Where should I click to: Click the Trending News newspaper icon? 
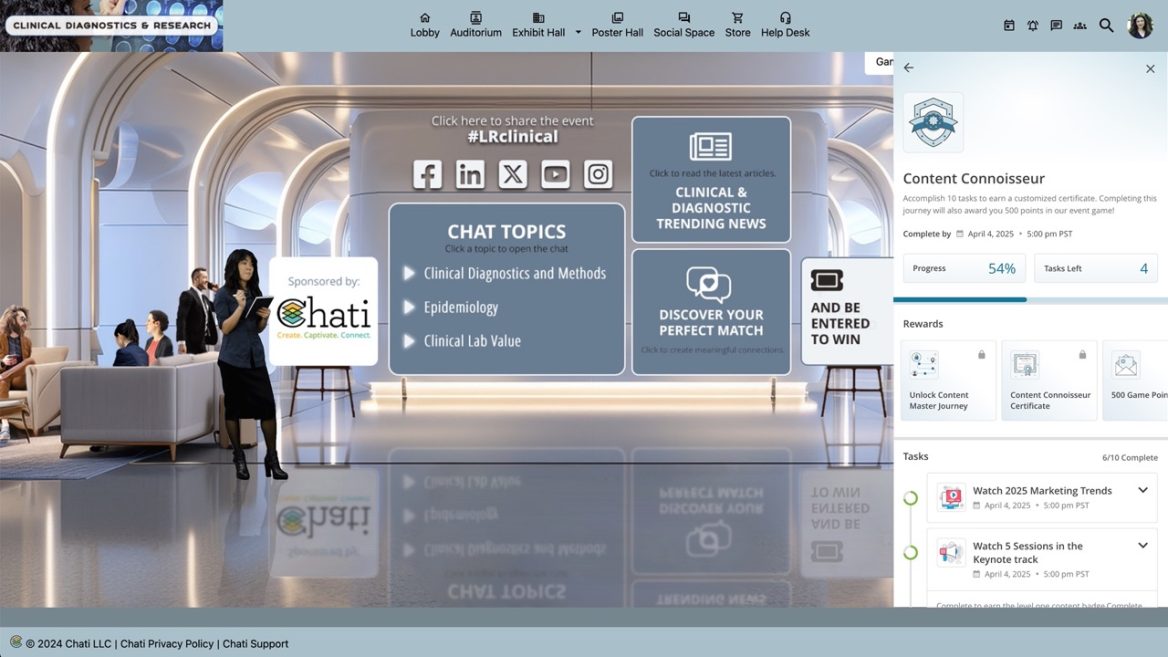point(711,147)
